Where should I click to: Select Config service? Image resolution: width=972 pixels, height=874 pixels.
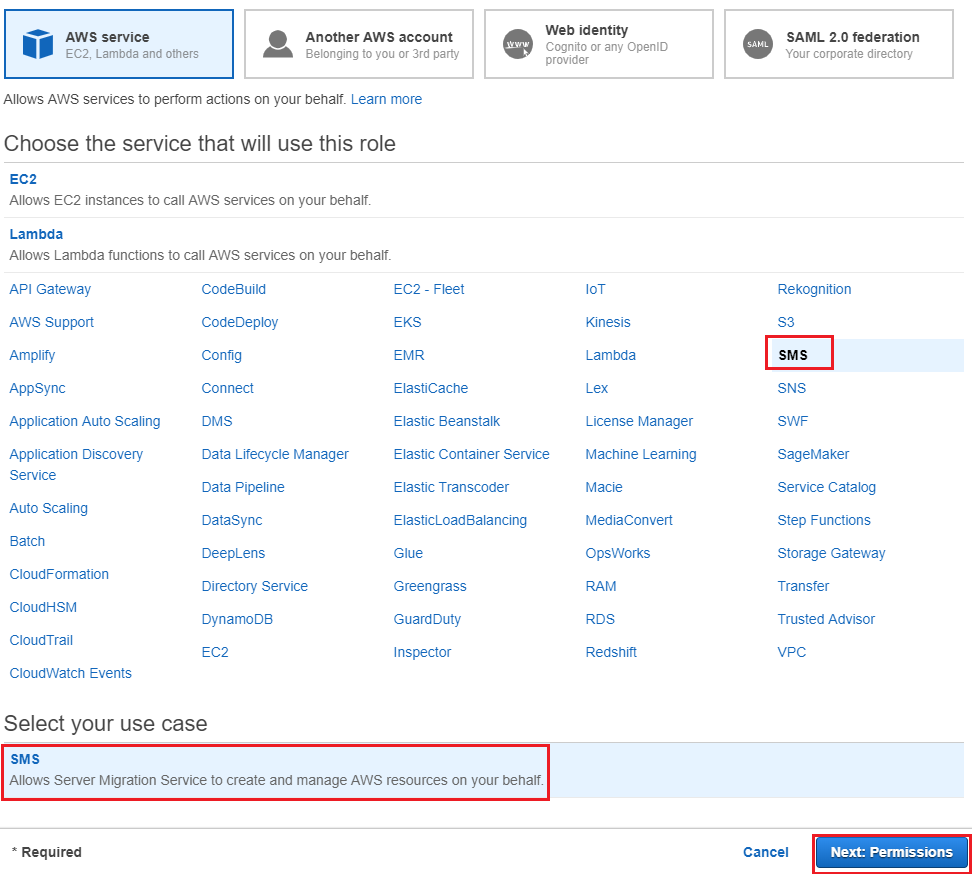tap(221, 355)
